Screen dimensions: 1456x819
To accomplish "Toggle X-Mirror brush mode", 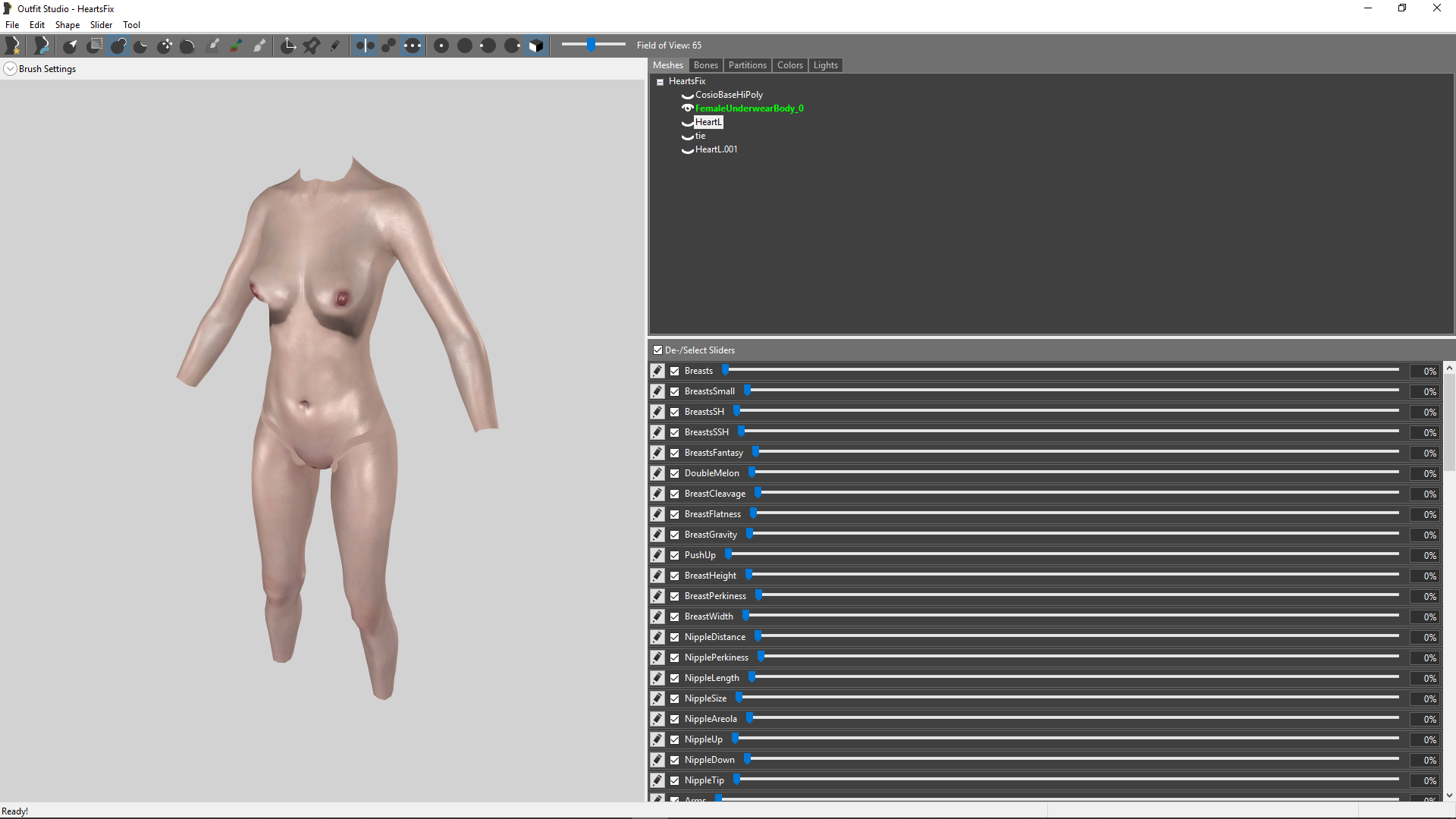I will 365,45.
